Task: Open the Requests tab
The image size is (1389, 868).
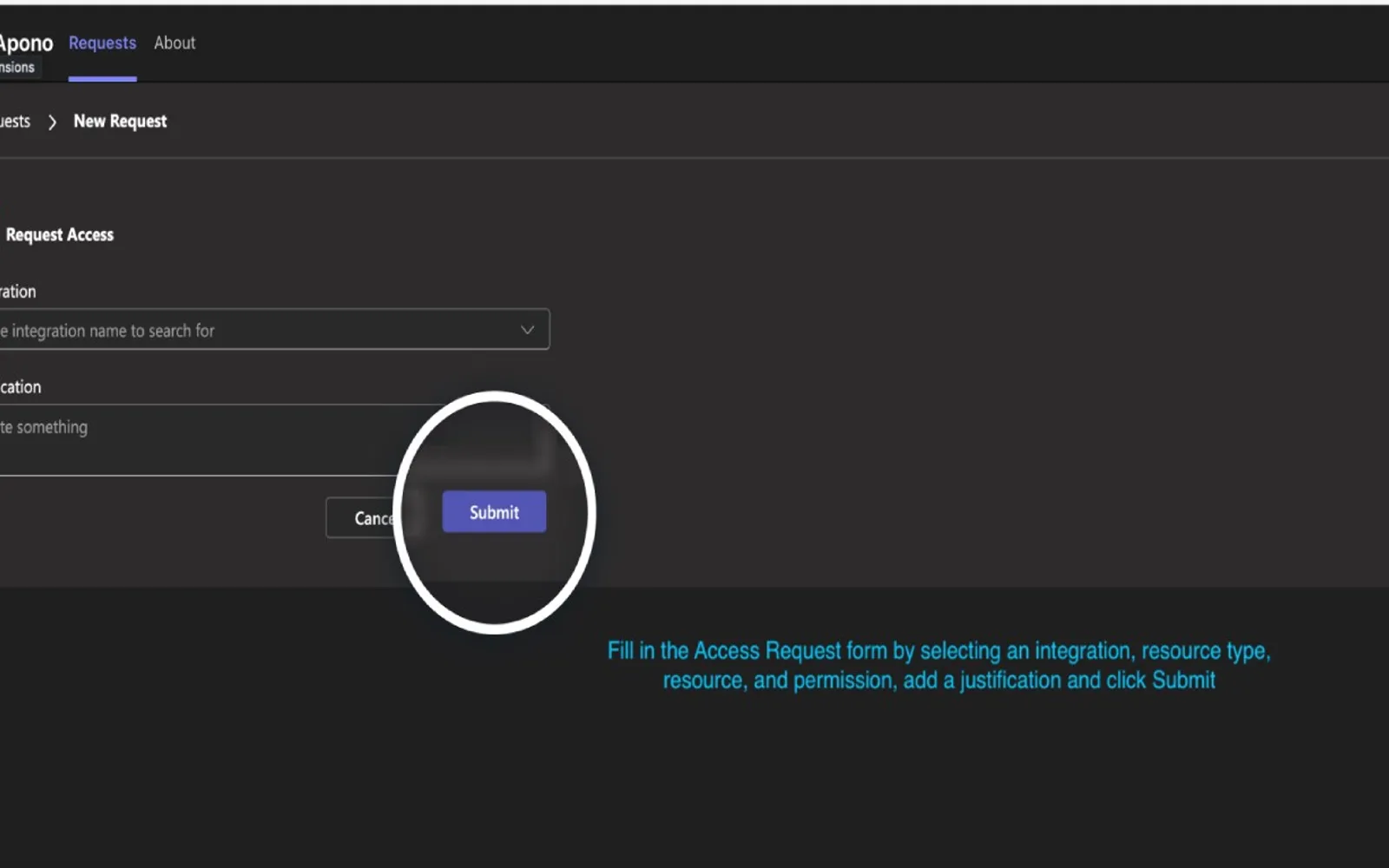Action: [x=102, y=43]
